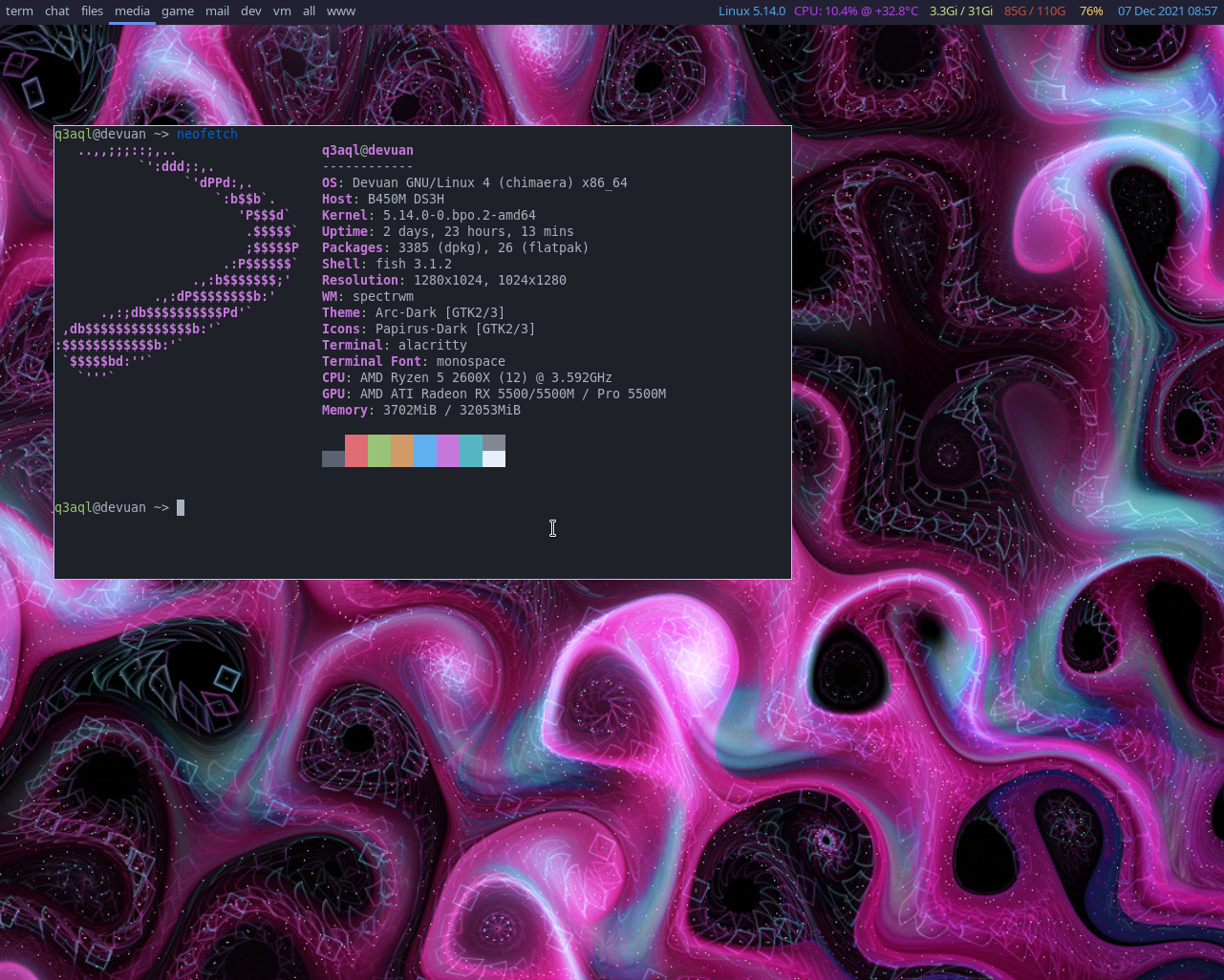Click the GPU line Radeon RX 5500
The image size is (1224, 980).
pyautogui.click(x=494, y=394)
